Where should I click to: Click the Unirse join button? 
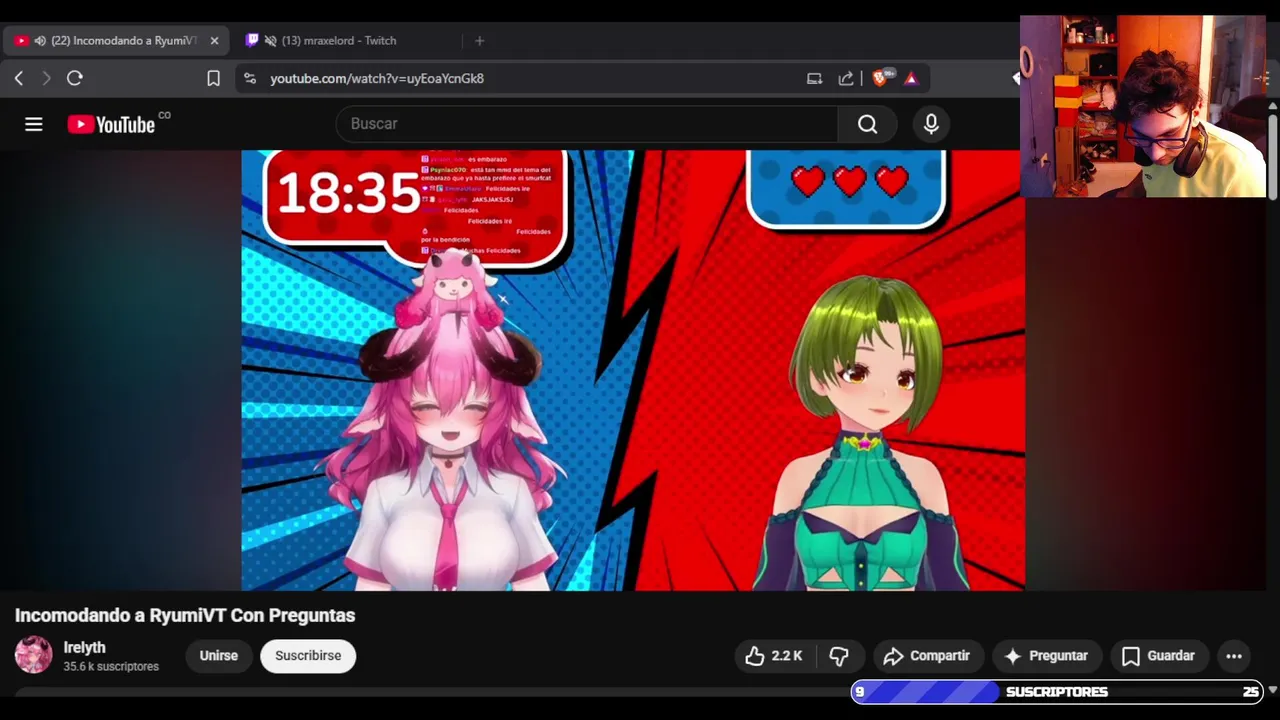coord(218,656)
